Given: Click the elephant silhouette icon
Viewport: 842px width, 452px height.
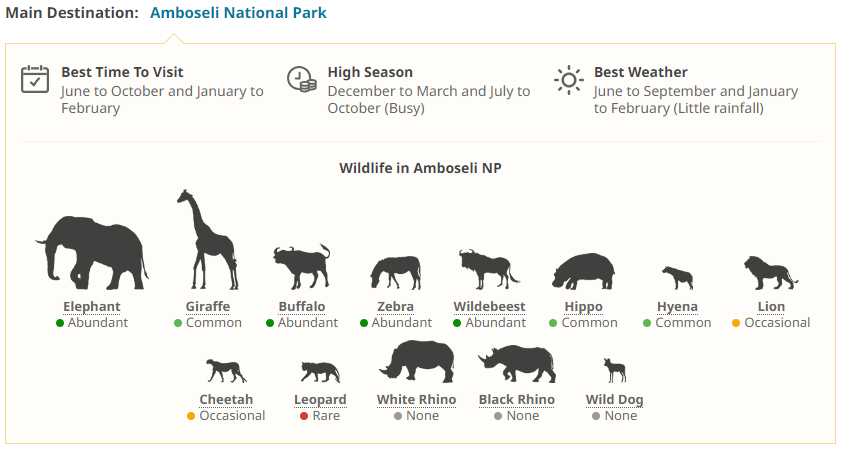Looking at the screenshot, I should click(92, 252).
